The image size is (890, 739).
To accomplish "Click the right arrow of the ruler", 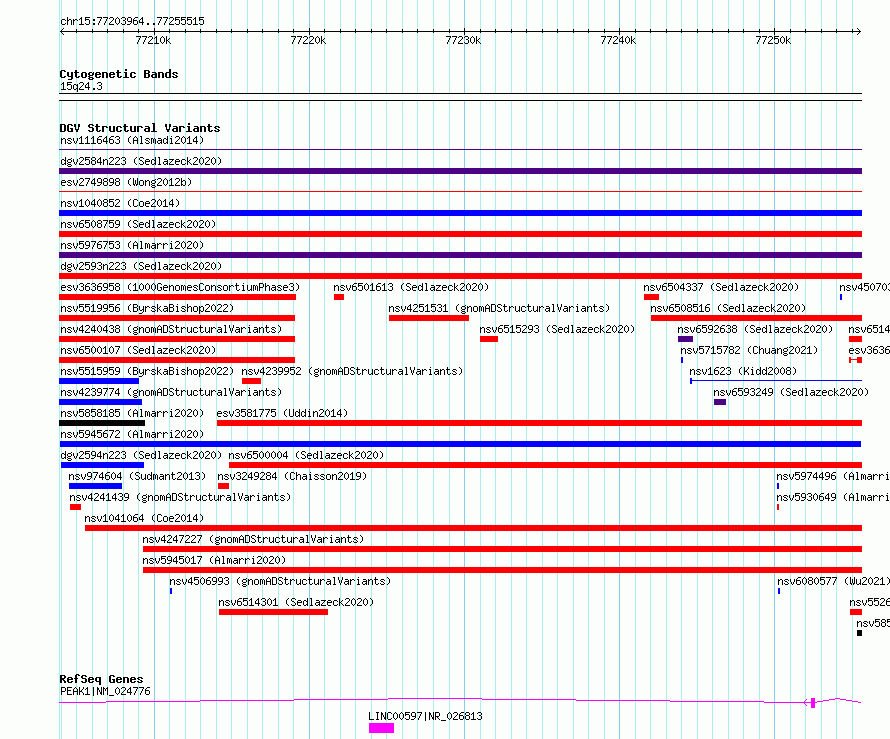I will [858, 31].
